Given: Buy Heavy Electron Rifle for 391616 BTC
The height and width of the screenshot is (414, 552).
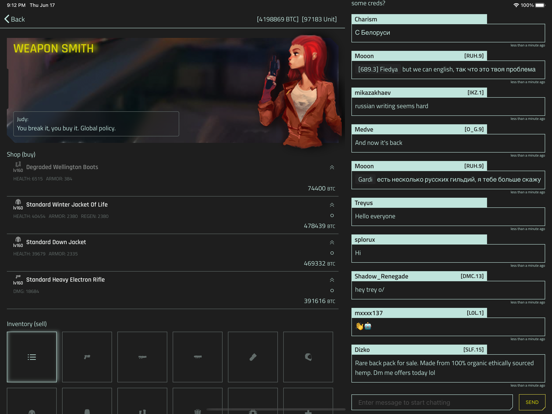Looking at the screenshot, I should [172, 290].
